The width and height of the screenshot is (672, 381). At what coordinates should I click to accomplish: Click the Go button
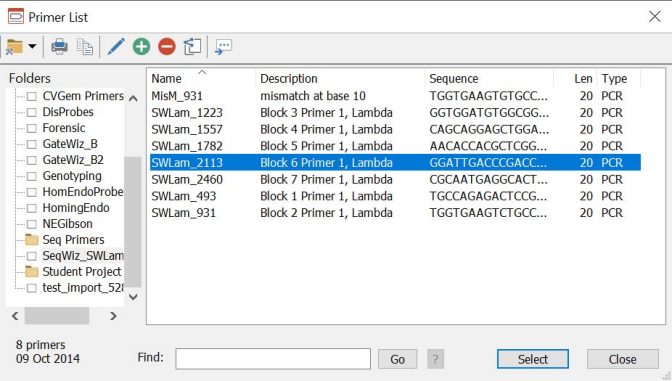click(x=397, y=359)
